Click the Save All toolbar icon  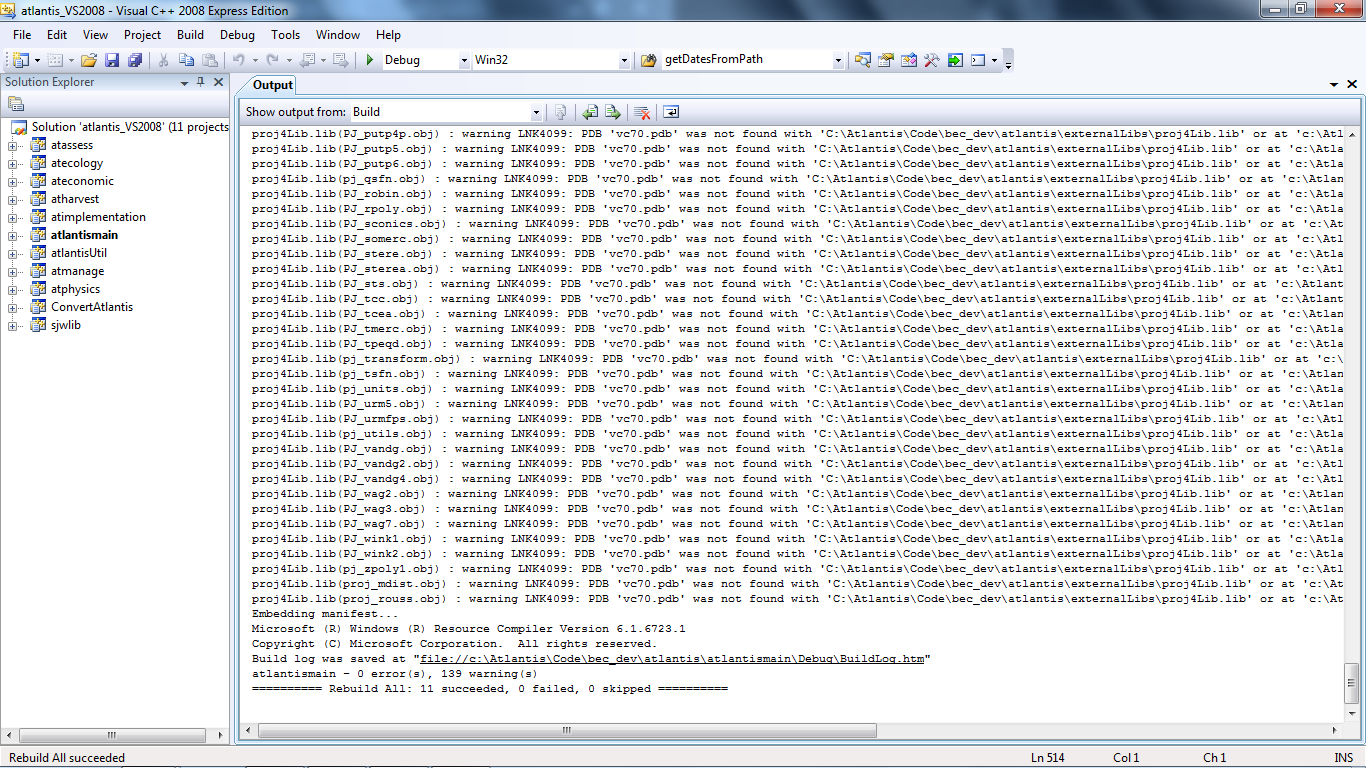point(134,60)
